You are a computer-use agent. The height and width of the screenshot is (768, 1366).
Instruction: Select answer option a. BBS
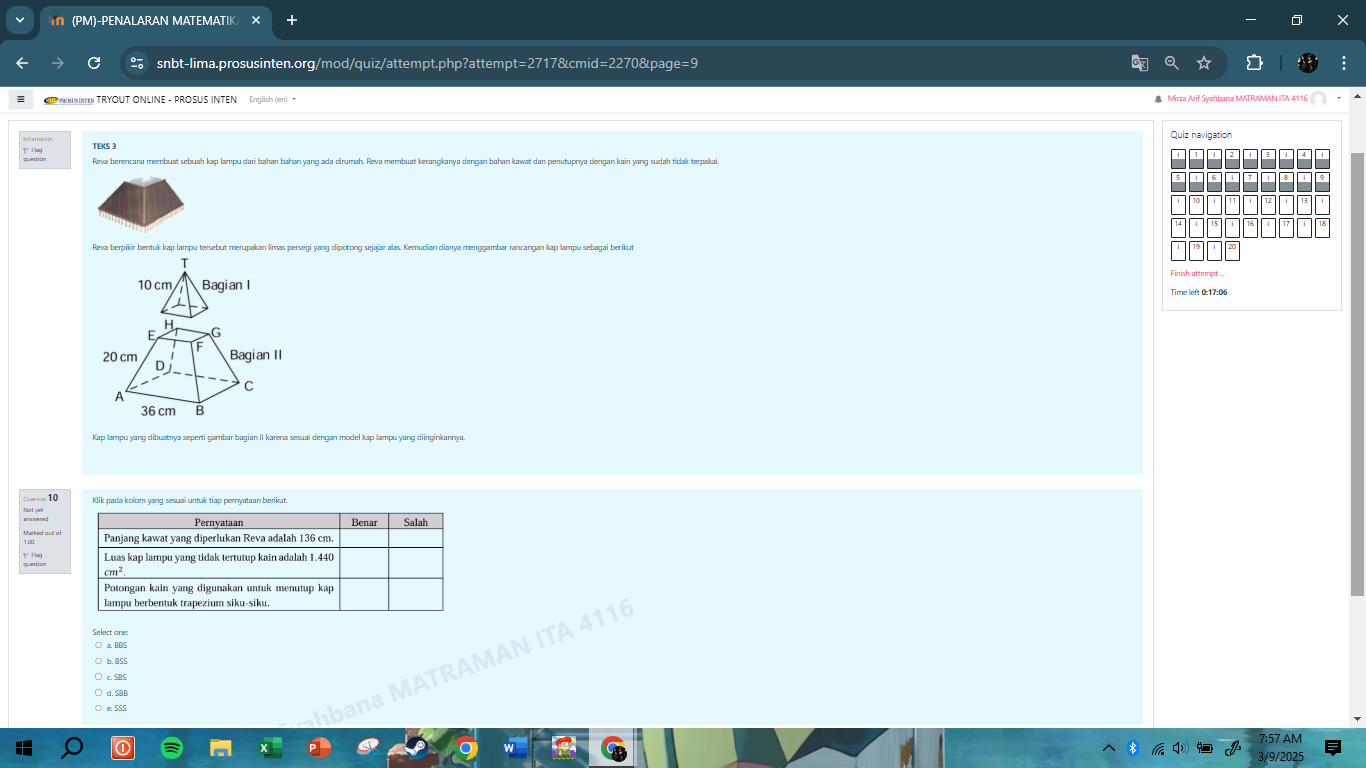coord(98,645)
